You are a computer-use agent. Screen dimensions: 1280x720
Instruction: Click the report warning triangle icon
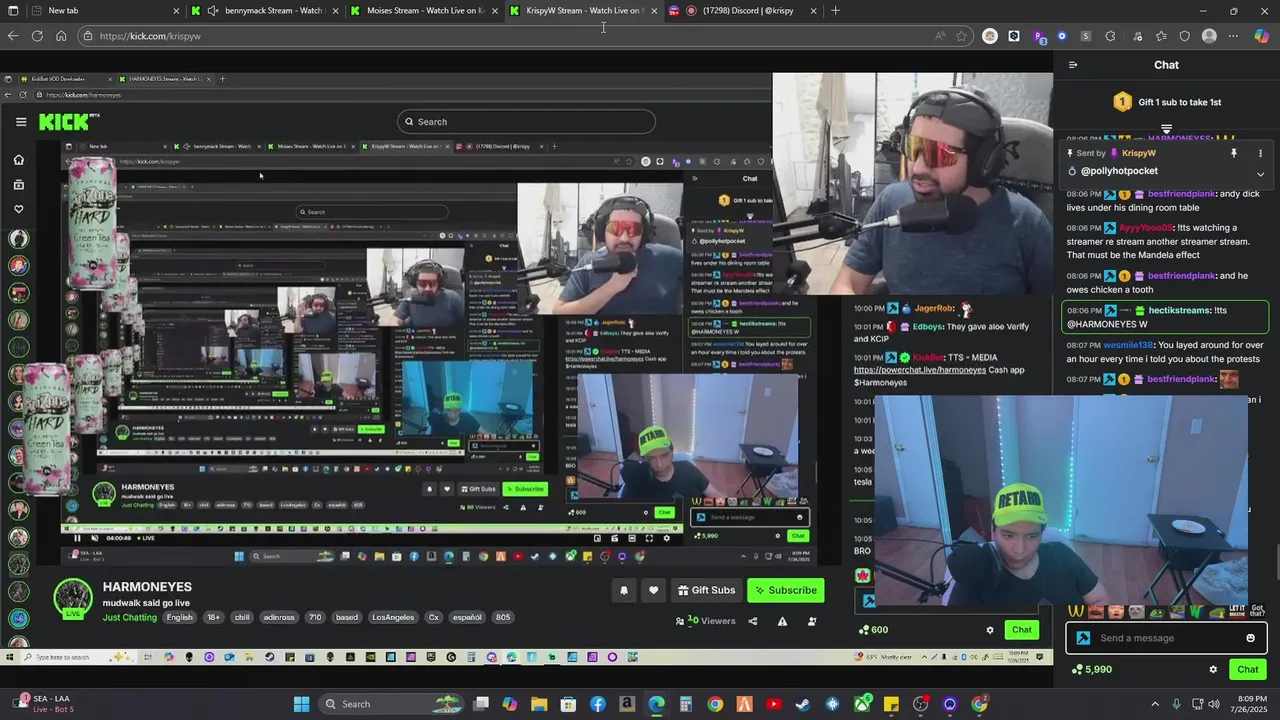(782, 621)
